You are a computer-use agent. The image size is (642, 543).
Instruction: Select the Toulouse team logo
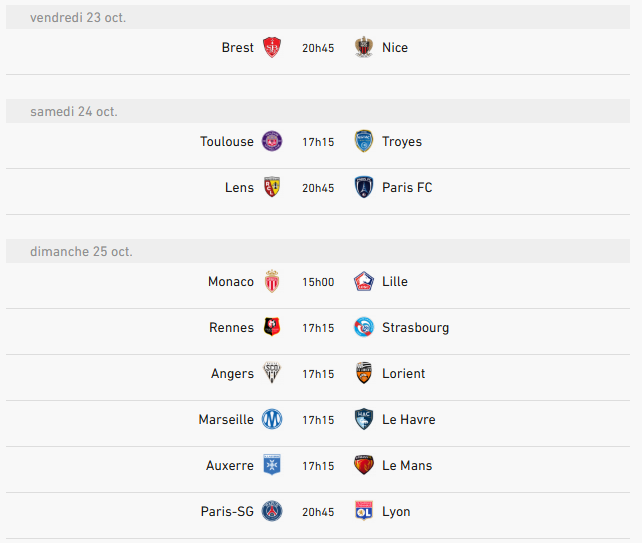pyautogui.click(x=272, y=141)
